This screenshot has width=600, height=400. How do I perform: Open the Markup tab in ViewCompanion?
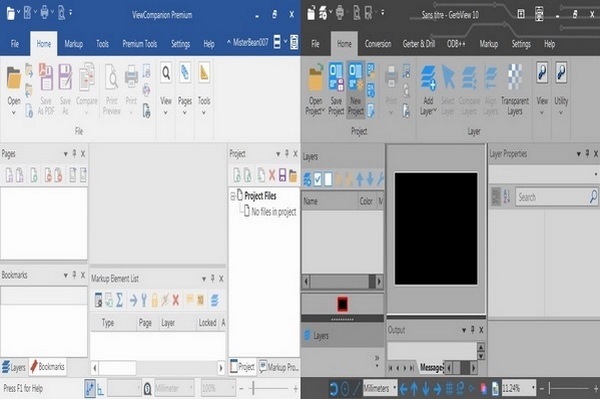point(73,44)
